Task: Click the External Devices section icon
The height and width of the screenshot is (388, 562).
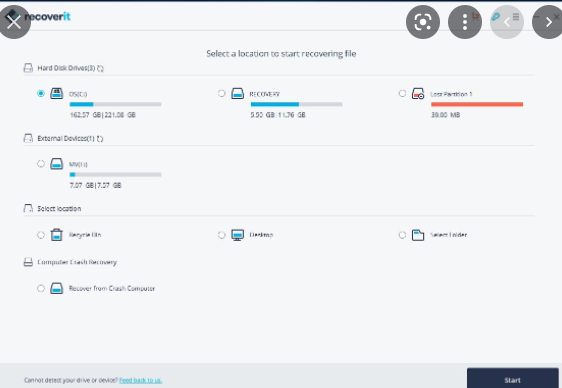Action: (x=28, y=138)
